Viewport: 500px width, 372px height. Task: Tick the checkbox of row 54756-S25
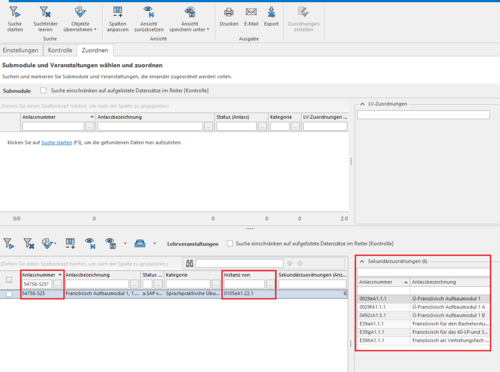click(9, 294)
